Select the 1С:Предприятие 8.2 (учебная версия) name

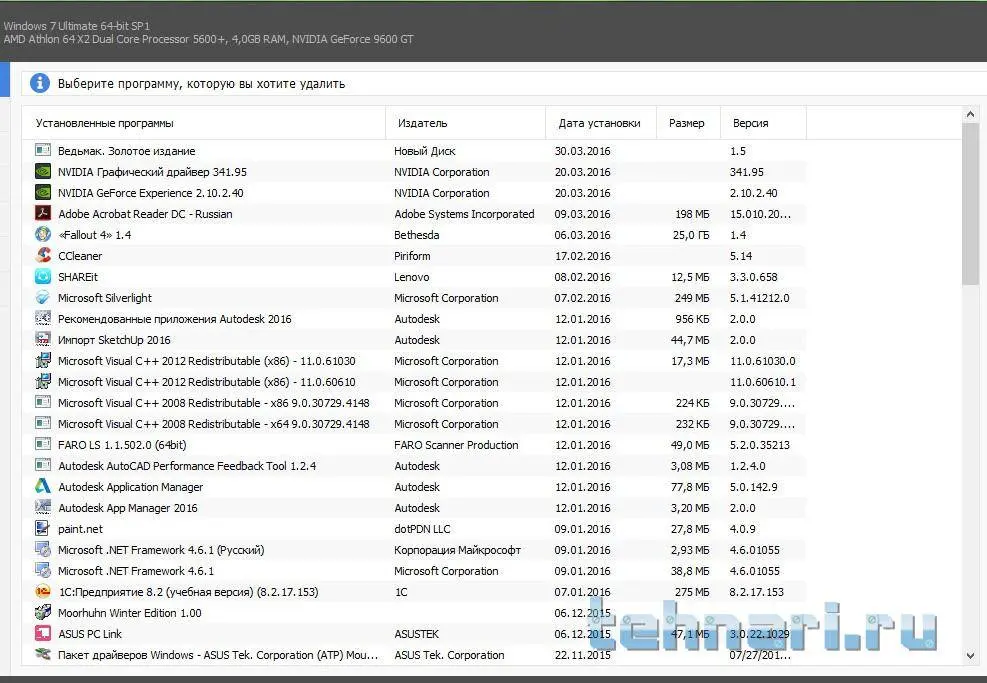[188, 592]
